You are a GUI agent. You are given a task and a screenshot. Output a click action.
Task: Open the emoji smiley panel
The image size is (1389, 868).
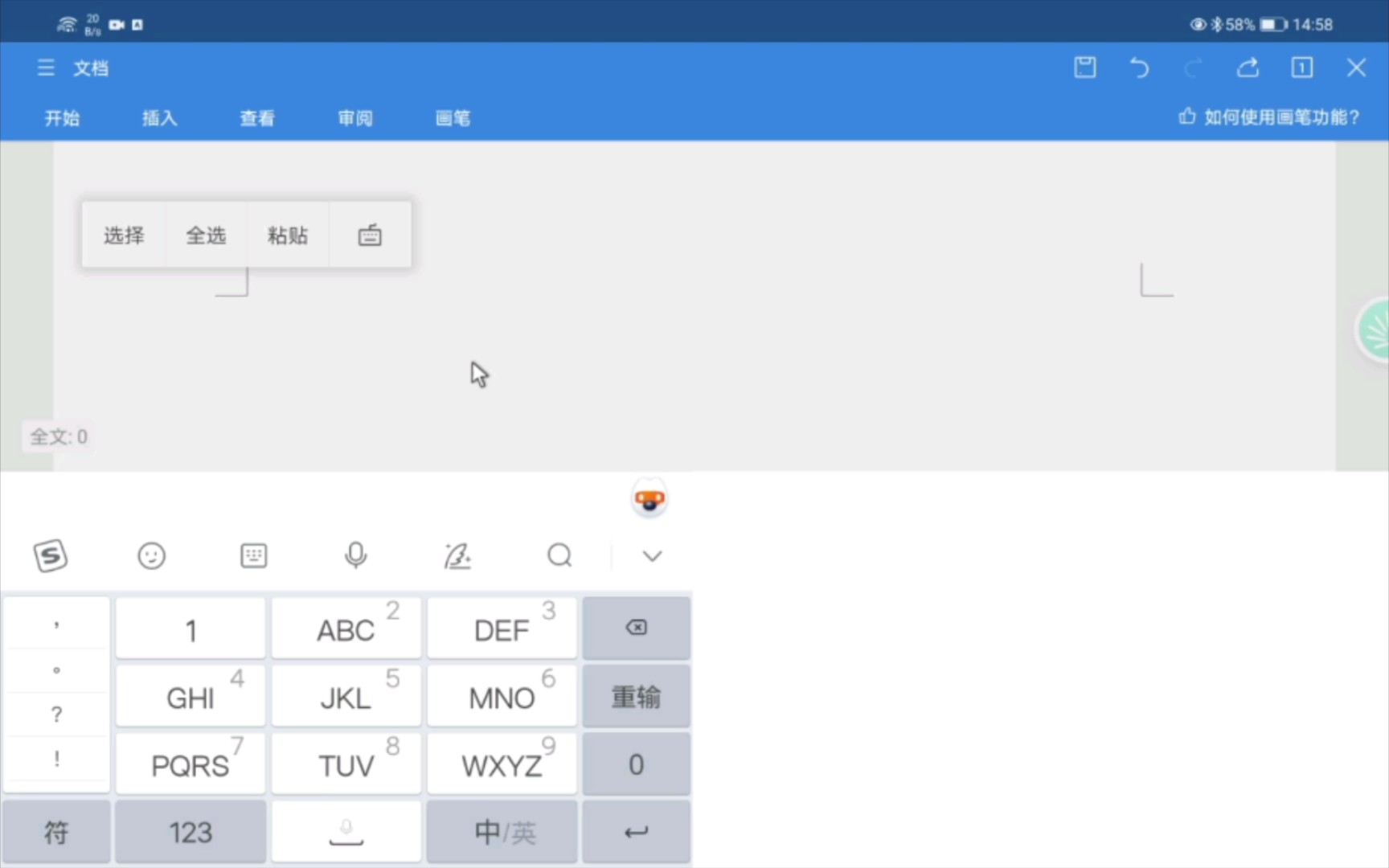151,555
